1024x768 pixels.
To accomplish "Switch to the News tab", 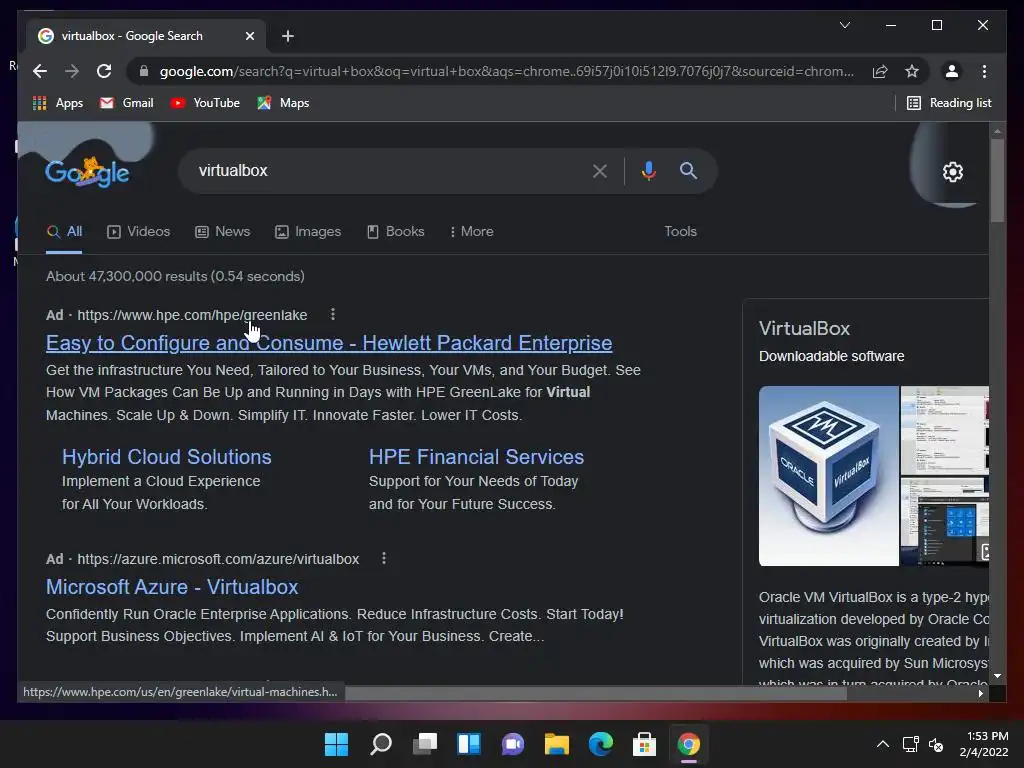I will [223, 232].
